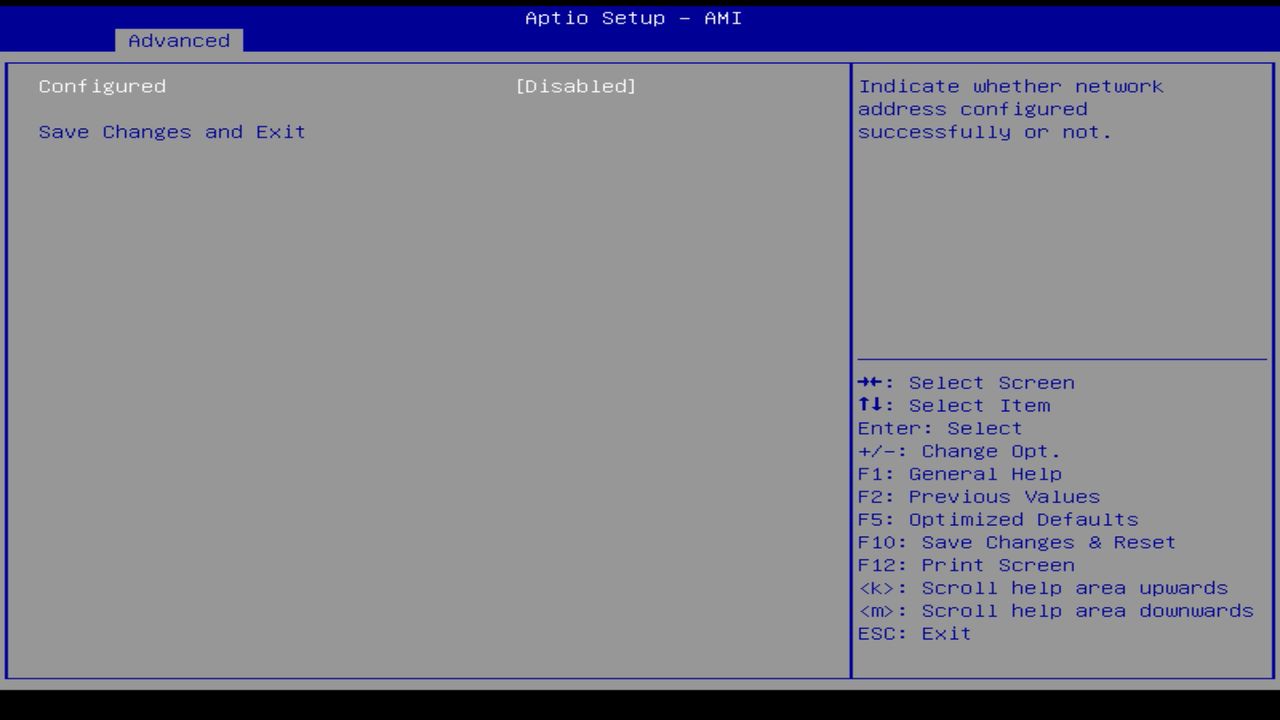The height and width of the screenshot is (720, 1280).
Task: Click Scroll help area downwards entry
Action: [x=1055, y=610]
